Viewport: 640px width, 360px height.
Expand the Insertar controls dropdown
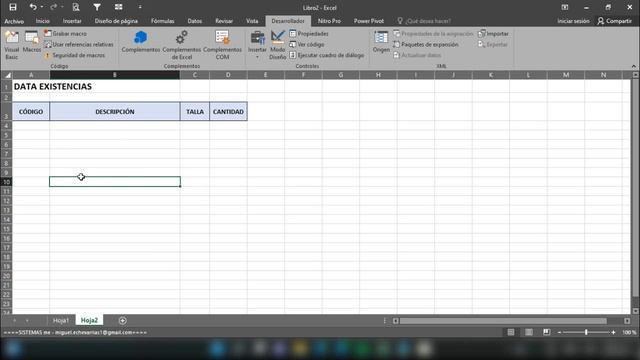click(x=257, y=45)
